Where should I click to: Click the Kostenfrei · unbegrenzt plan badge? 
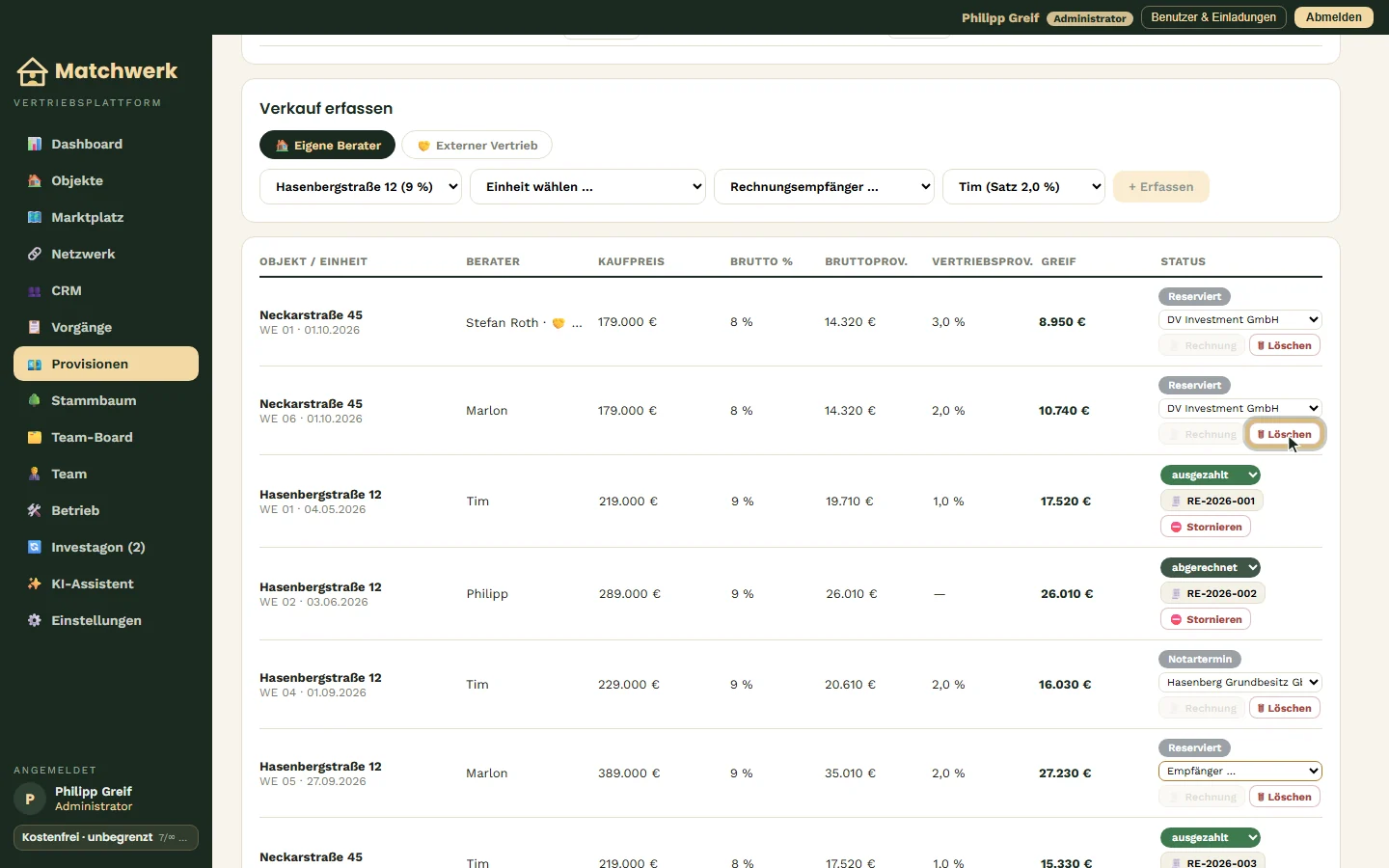coord(106,837)
